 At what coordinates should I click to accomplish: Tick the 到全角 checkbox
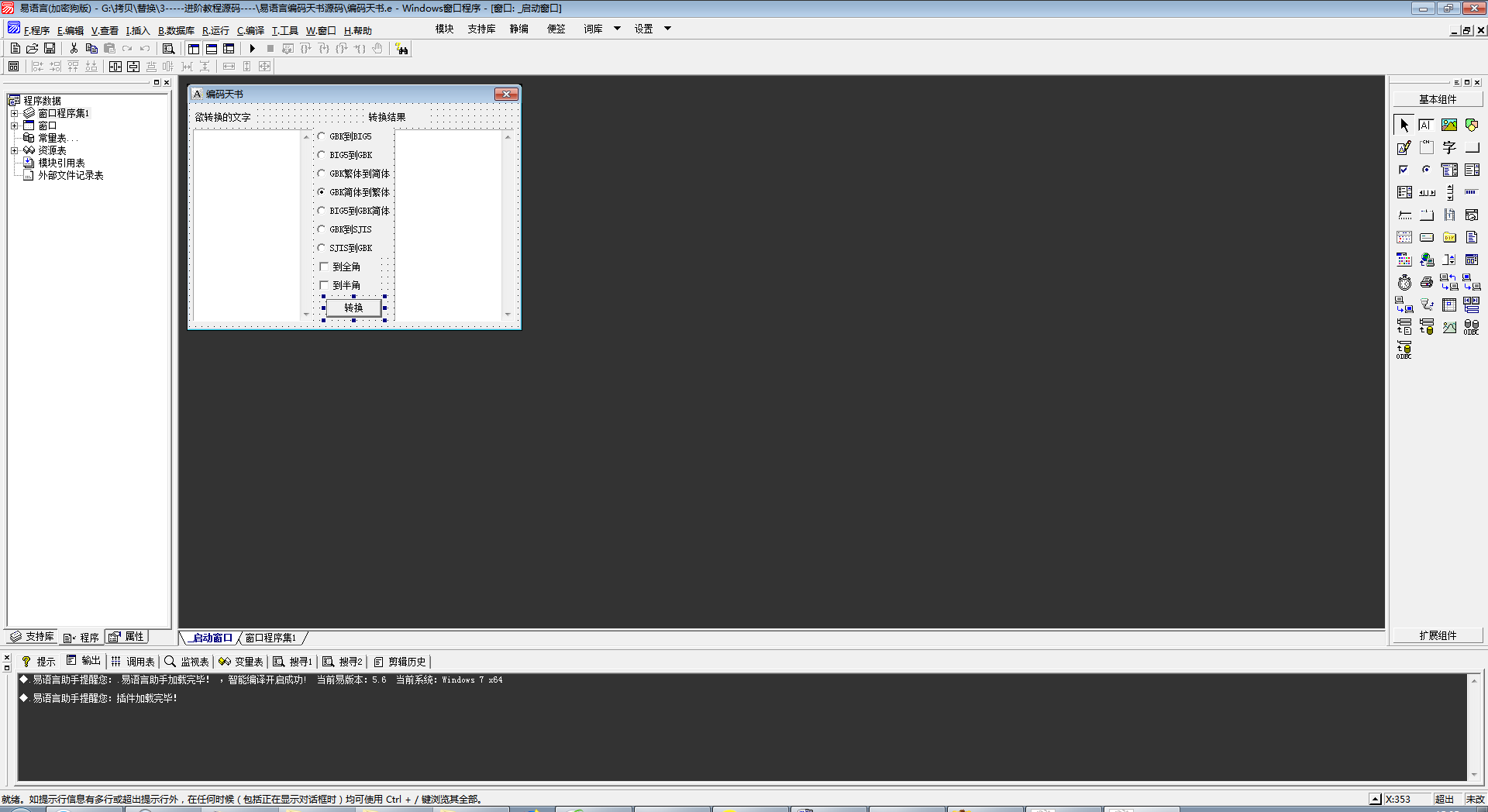[325, 267]
